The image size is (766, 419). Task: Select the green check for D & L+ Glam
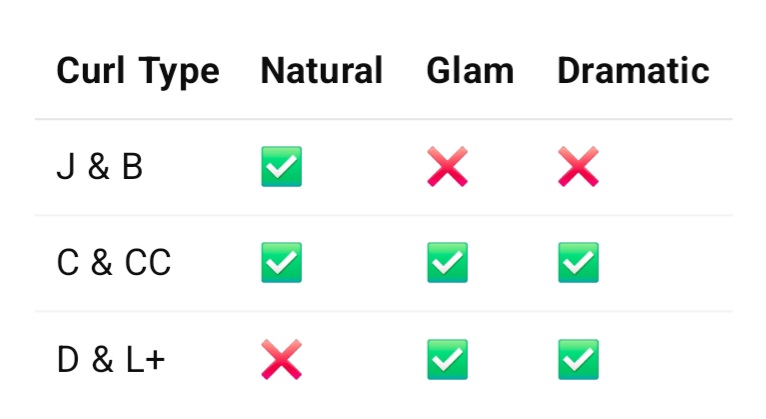point(446,359)
